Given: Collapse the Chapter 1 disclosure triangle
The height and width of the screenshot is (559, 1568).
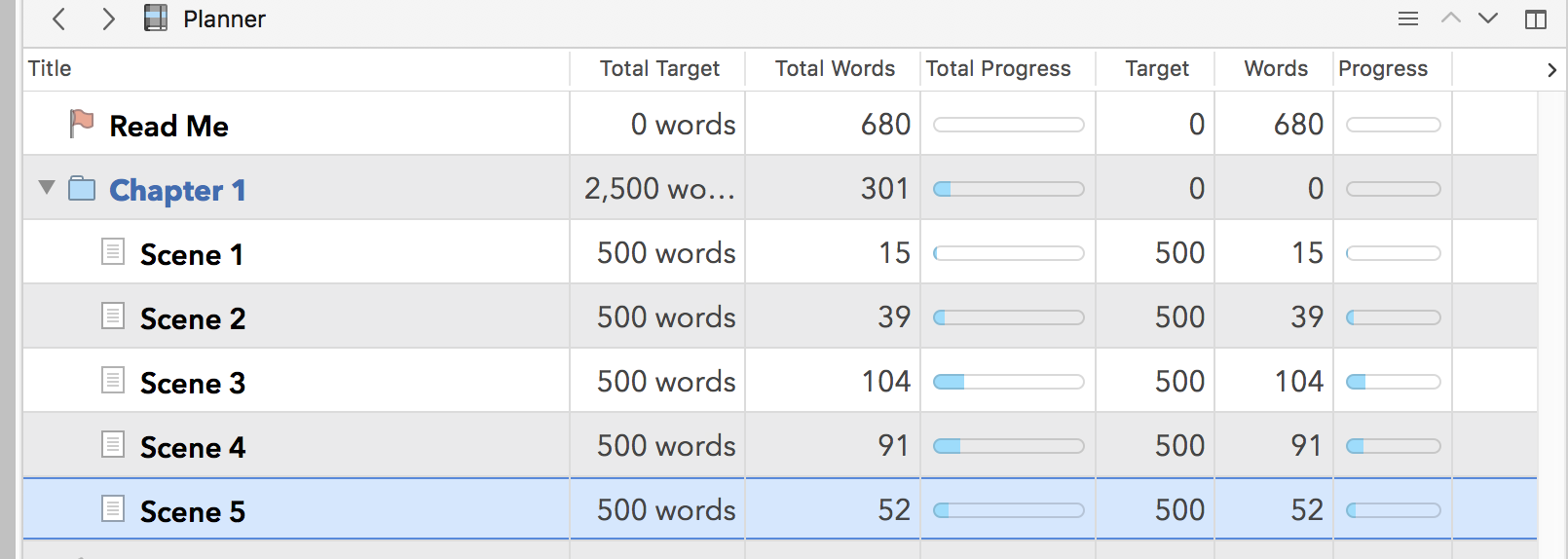Looking at the screenshot, I should (46, 187).
